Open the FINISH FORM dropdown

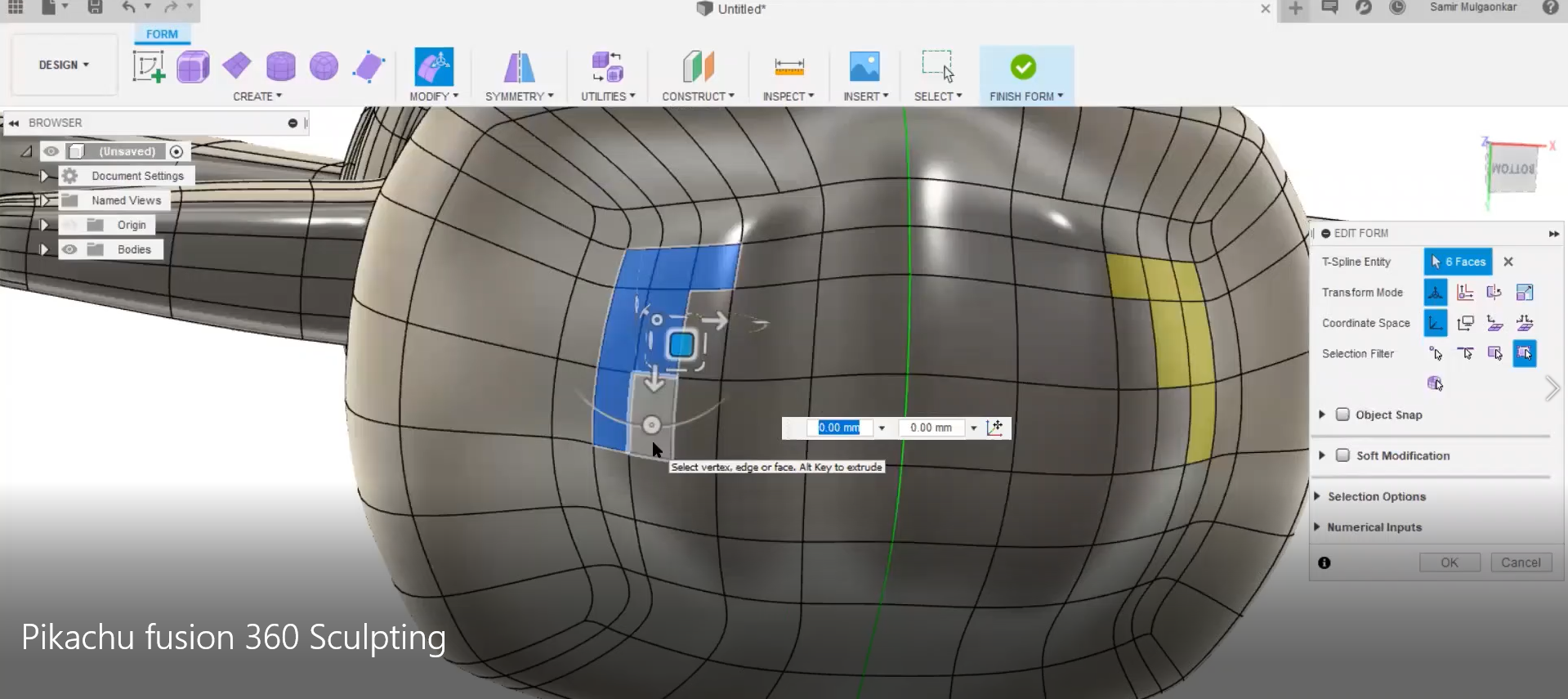point(1026,96)
